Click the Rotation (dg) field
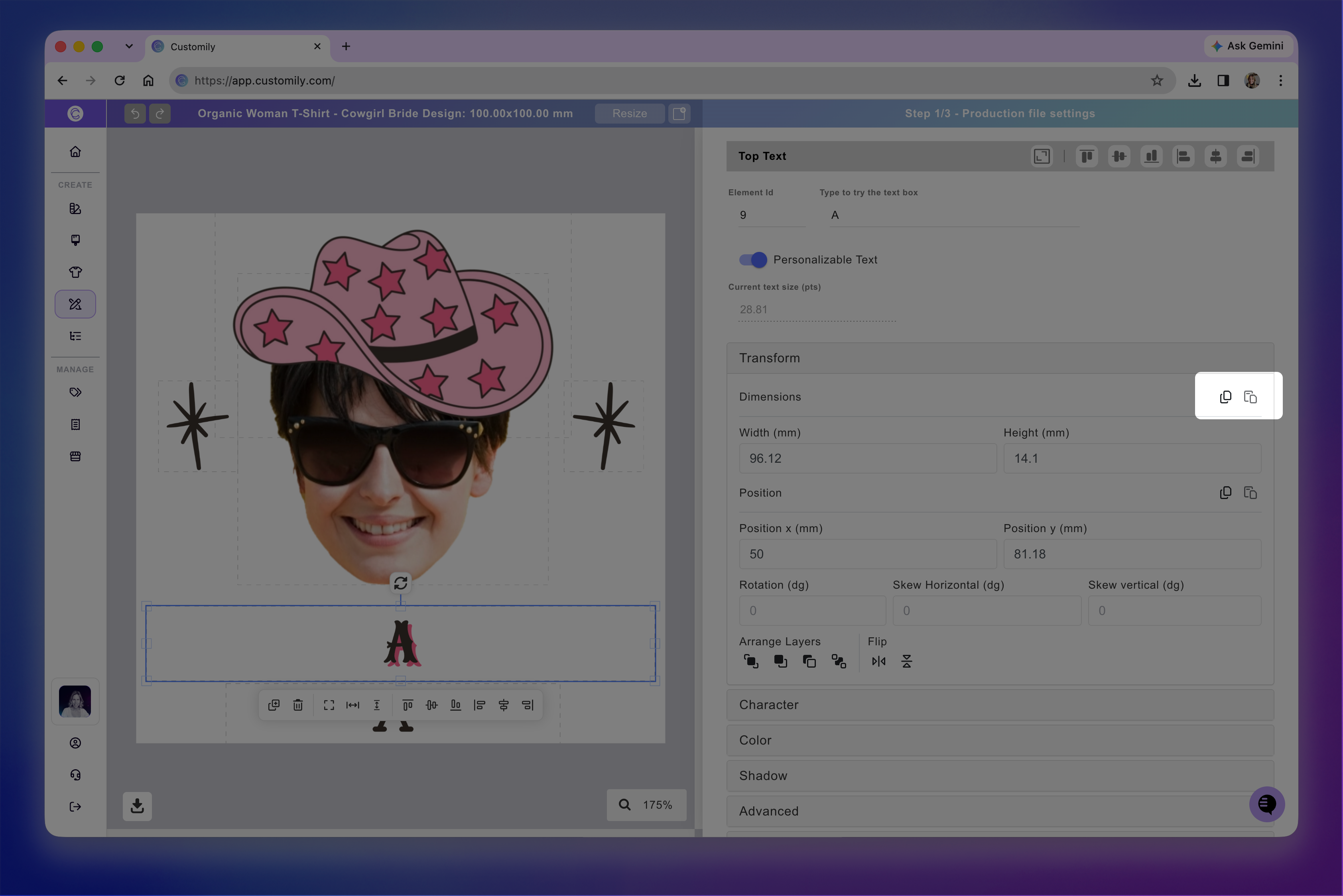1343x896 pixels. (812, 610)
